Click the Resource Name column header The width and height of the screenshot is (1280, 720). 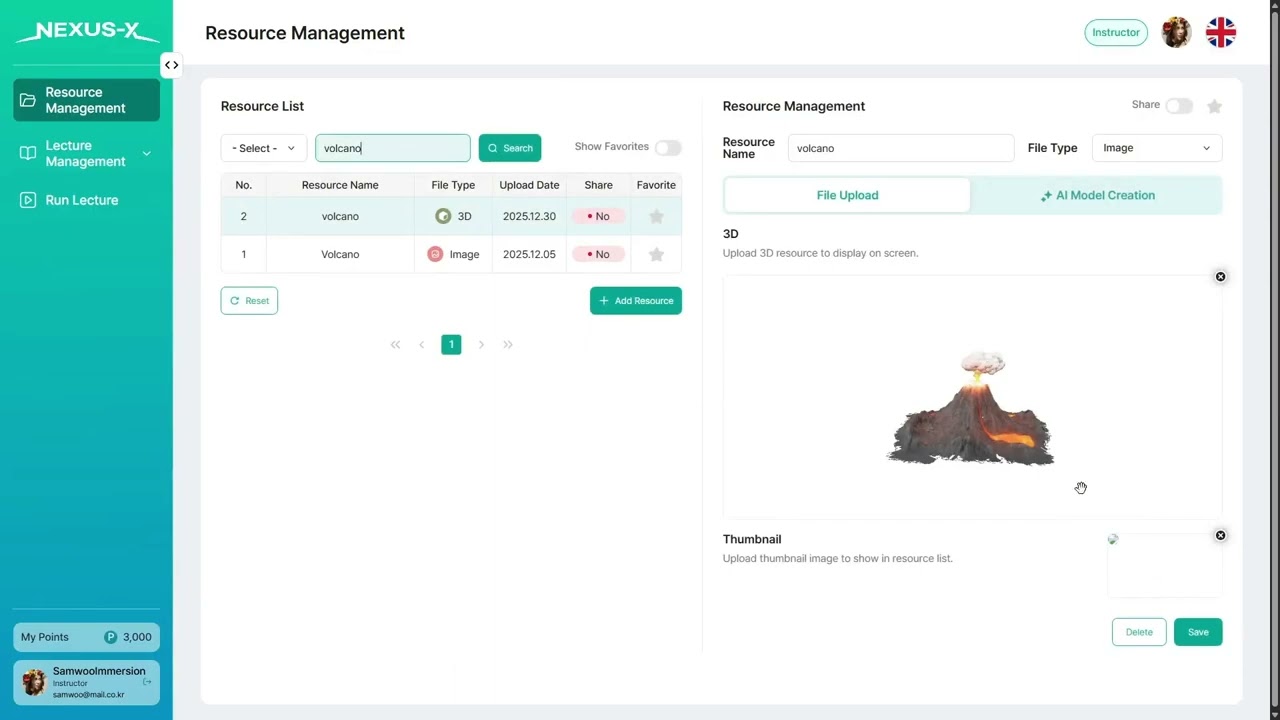pos(340,185)
